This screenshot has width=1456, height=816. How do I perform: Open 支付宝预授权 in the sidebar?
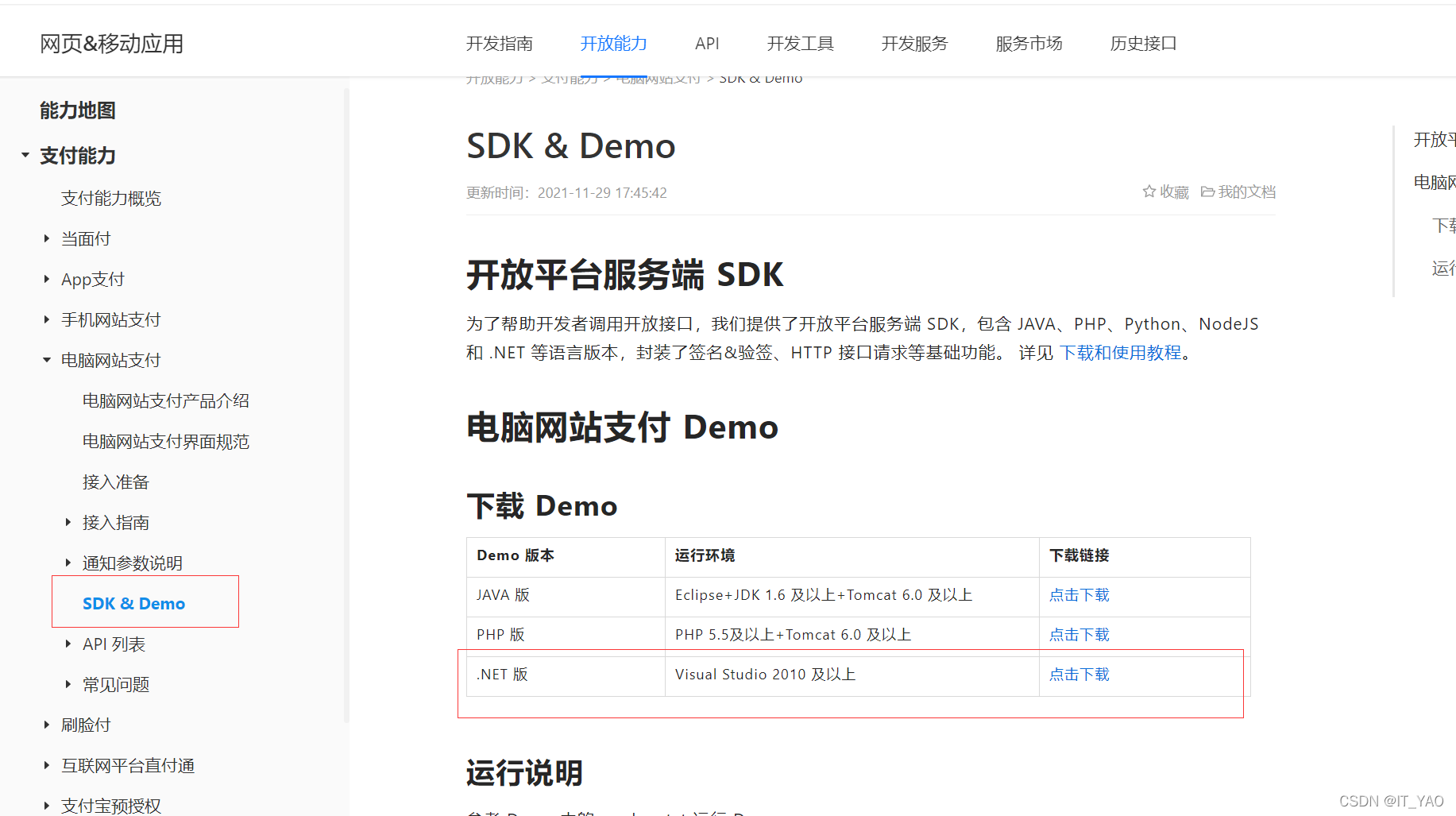[111, 806]
